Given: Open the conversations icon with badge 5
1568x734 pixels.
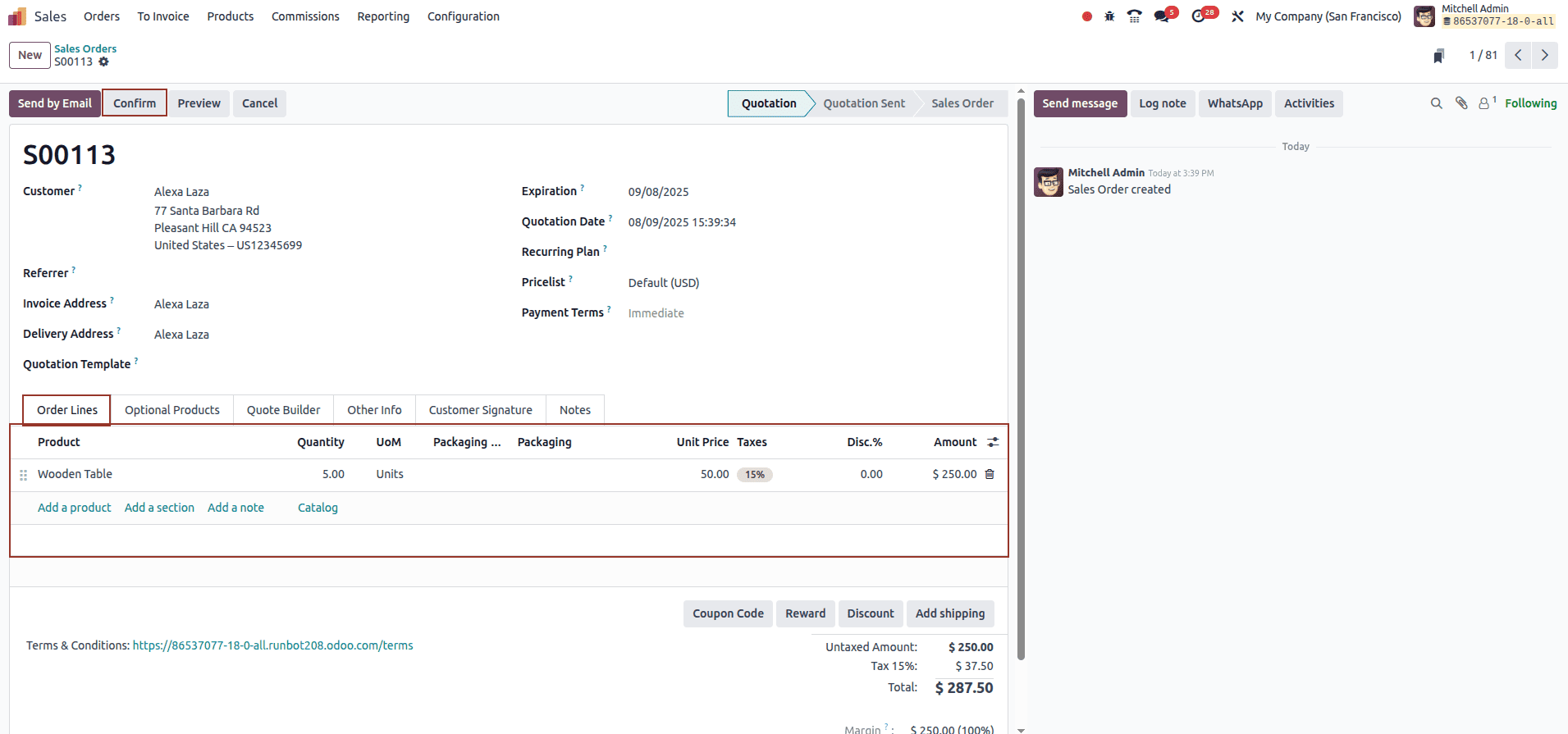Looking at the screenshot, I should [x=1163, y=16].
